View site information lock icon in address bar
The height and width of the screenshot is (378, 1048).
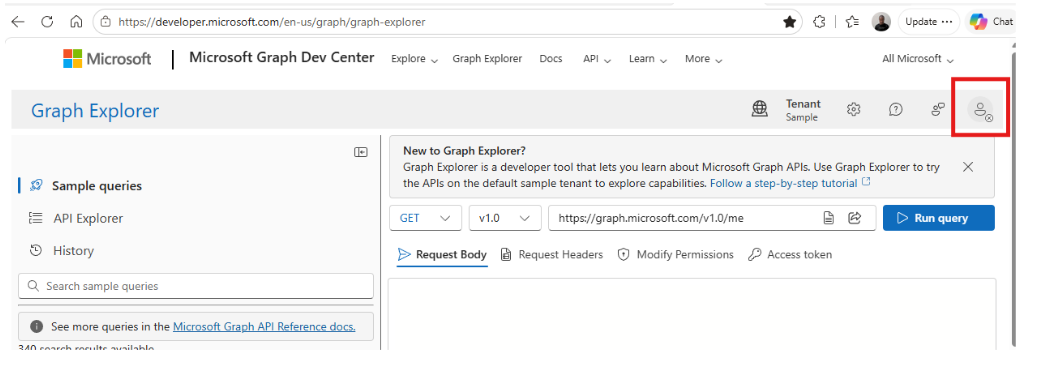[106, 21]
